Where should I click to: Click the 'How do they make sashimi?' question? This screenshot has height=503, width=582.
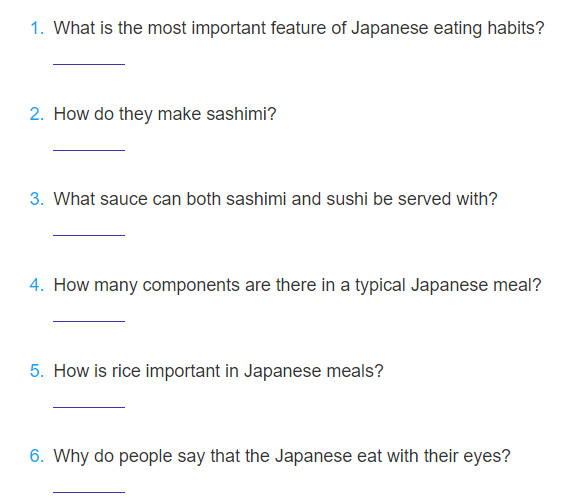pyautogui.click(x=165, y=114)
